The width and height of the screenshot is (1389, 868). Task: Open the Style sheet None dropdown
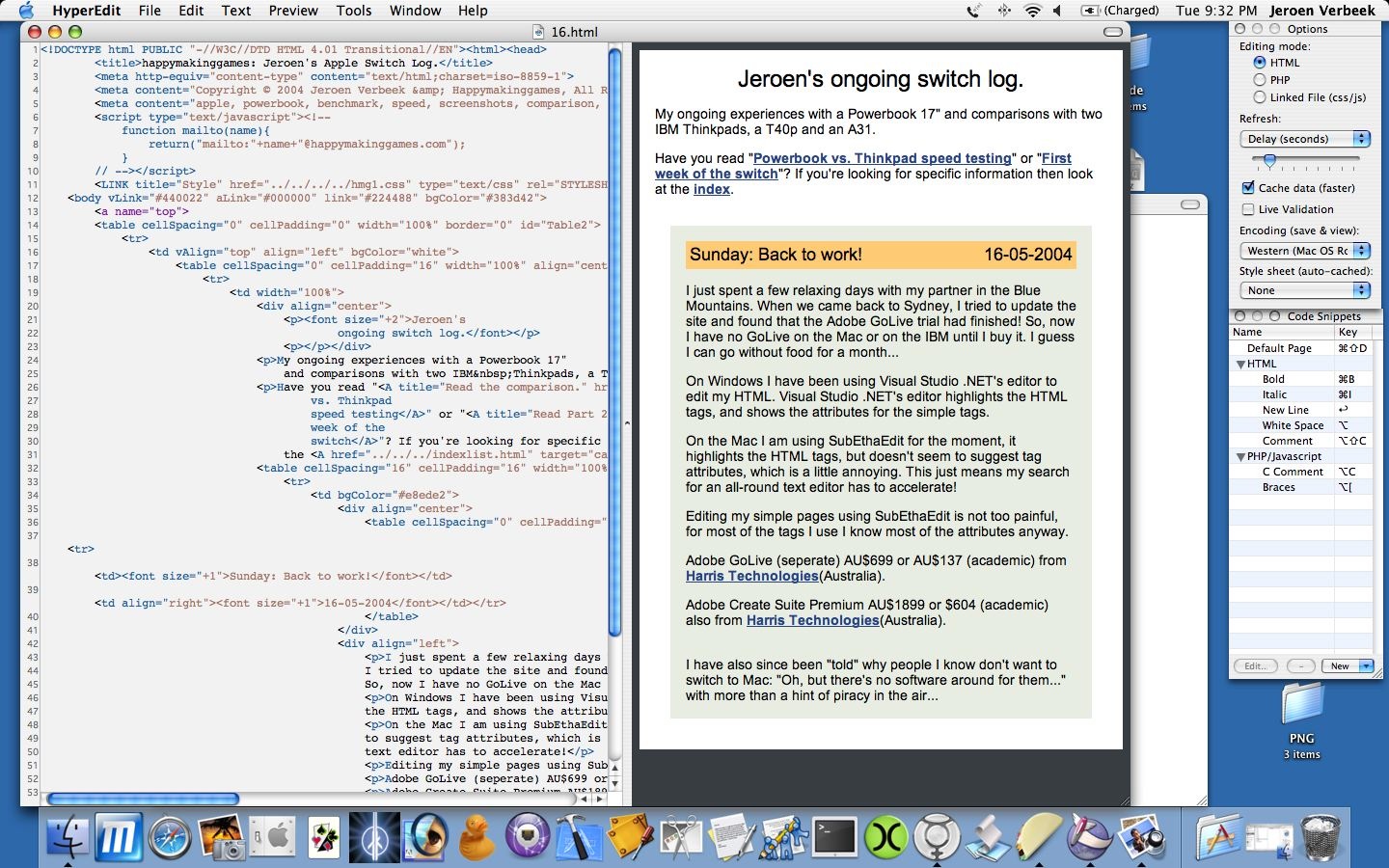pyautogui.click(x=1305, y=290)
